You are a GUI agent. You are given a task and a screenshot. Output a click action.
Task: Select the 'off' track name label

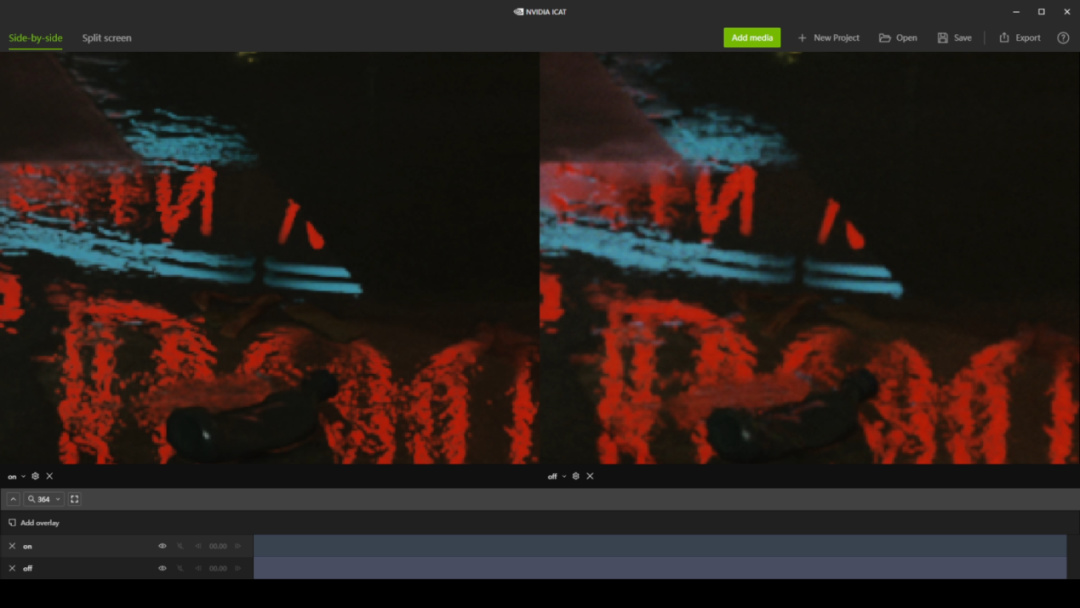pyautogui.click(x=28, y=568)
